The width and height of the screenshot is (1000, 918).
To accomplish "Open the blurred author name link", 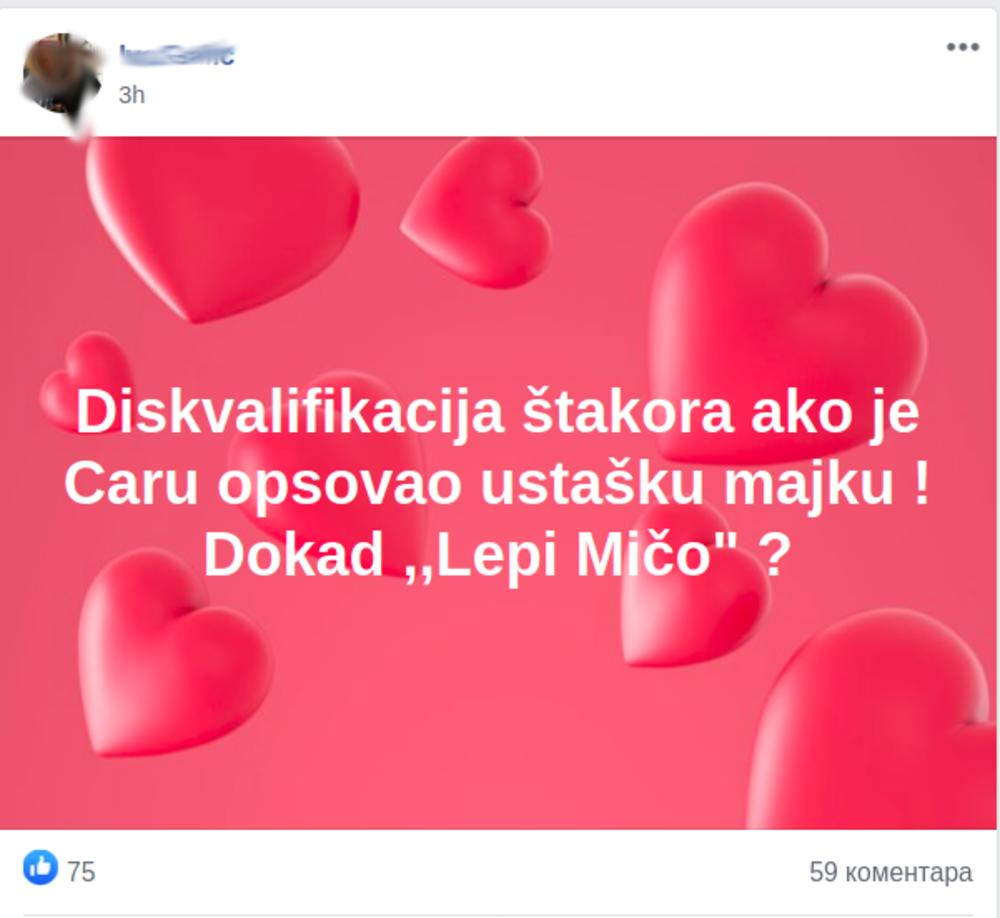I will click(177, 55).
